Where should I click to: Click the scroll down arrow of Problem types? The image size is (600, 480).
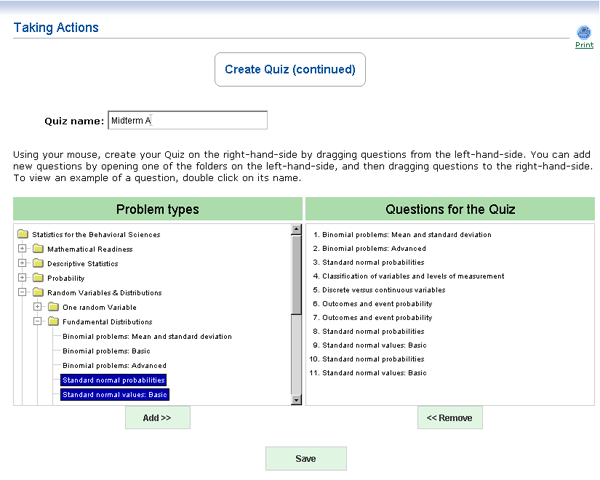(296, 400)
